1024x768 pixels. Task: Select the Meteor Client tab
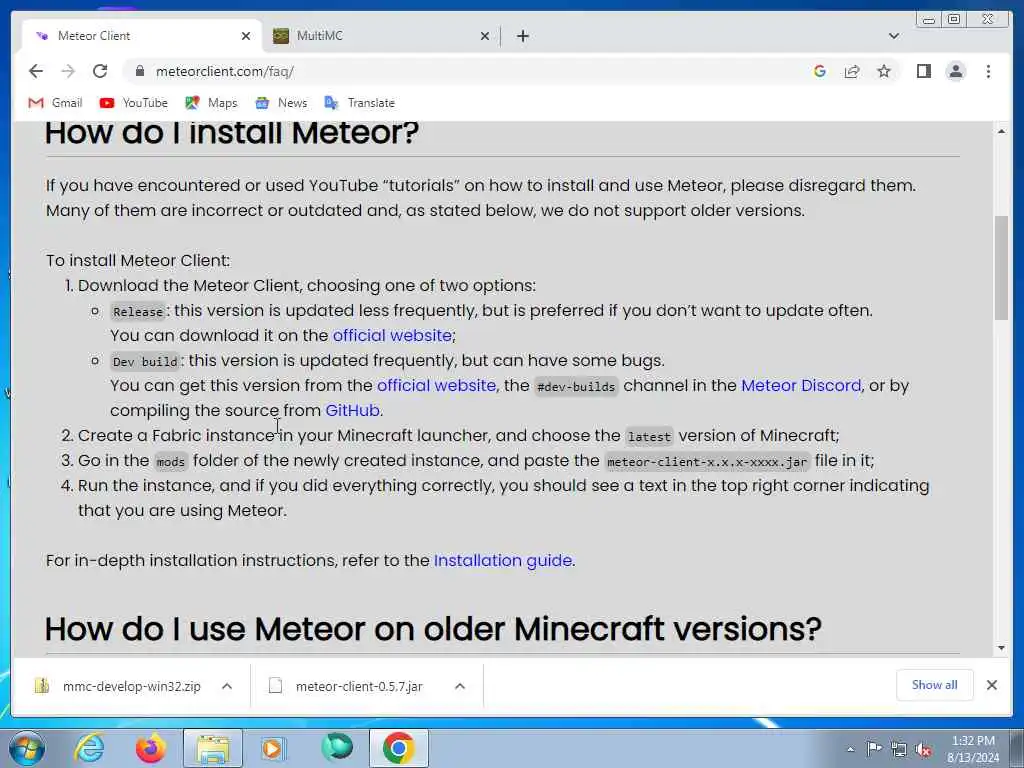142,36
